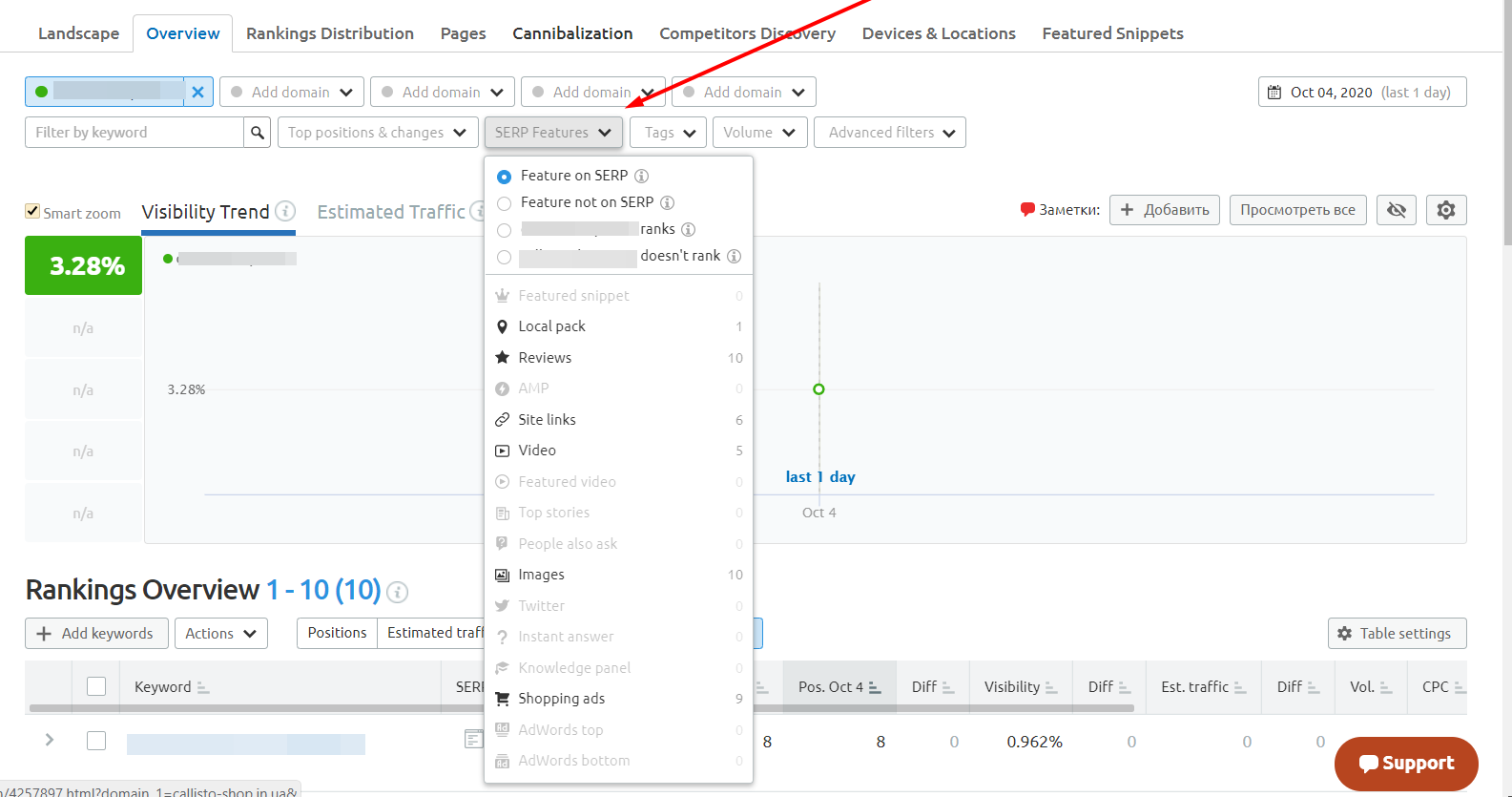Click the Add keywords button
Viewport: 1512px width, 797px height.
click(x=96, y=634)
